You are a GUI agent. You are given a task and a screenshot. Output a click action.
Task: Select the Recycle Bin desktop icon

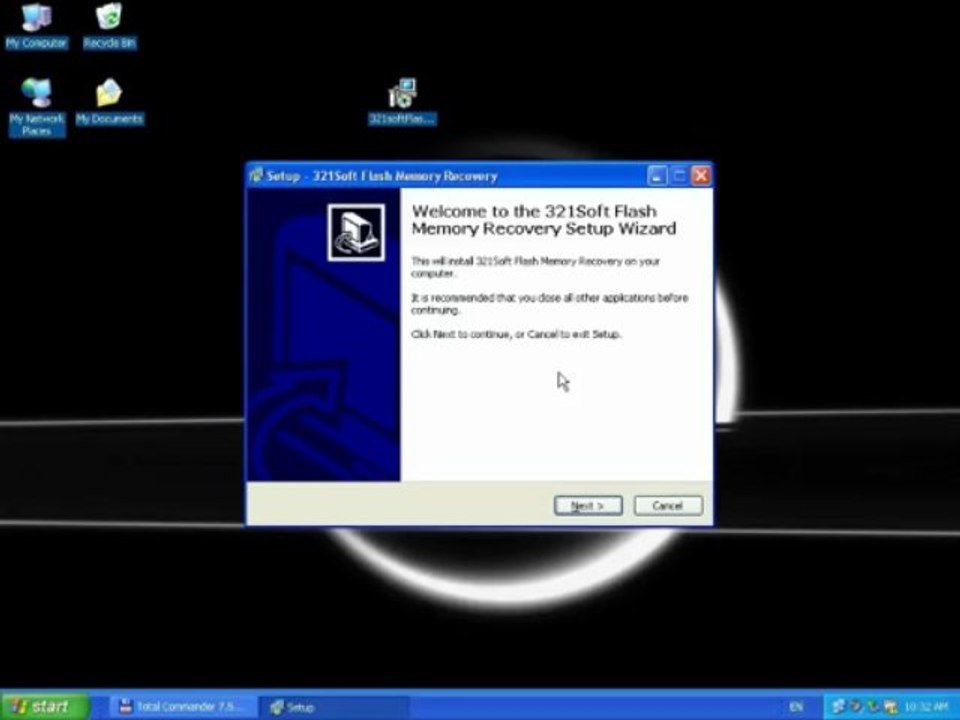[x=110, y=26]
